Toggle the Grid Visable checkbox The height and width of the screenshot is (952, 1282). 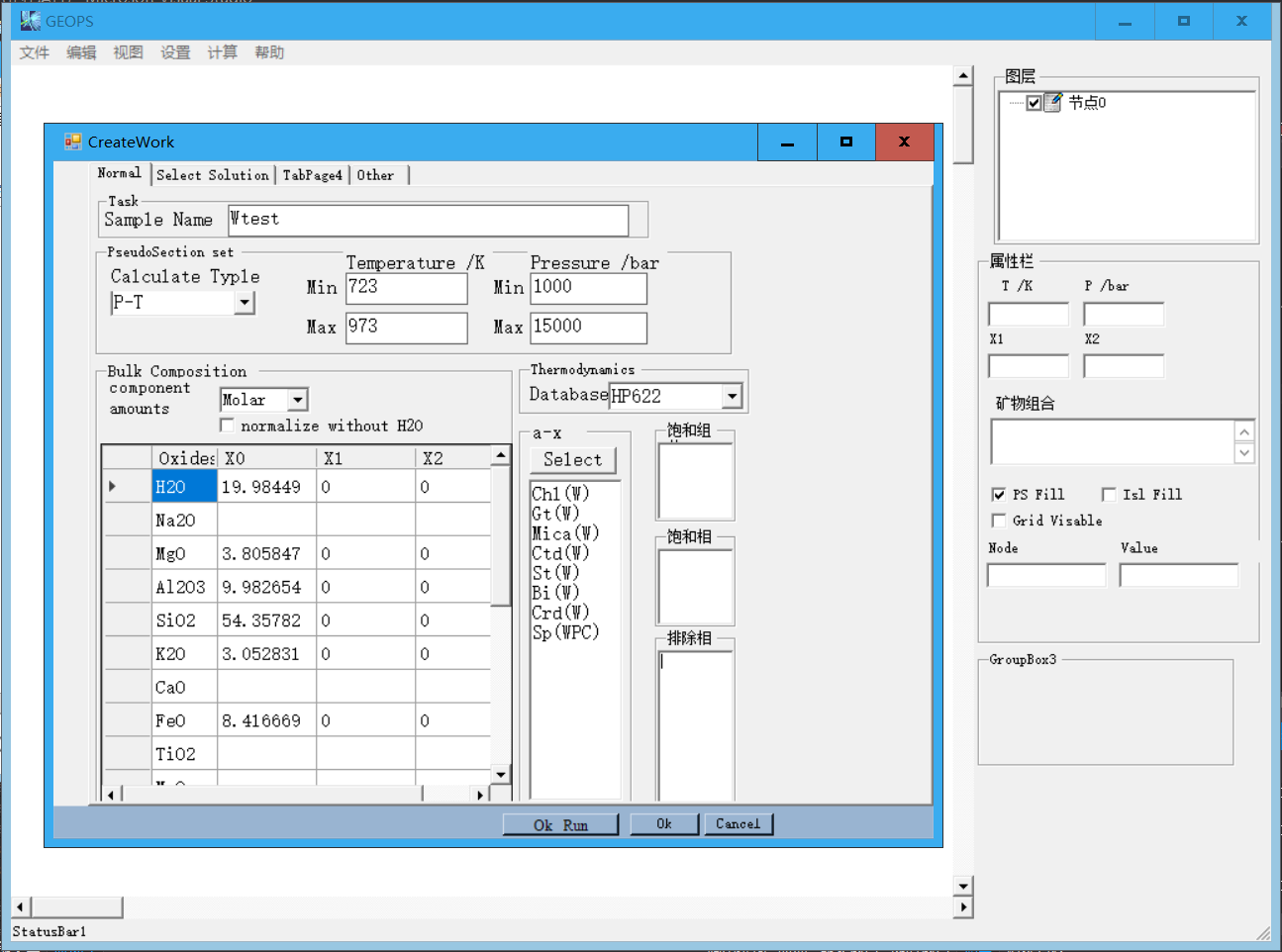999,521
